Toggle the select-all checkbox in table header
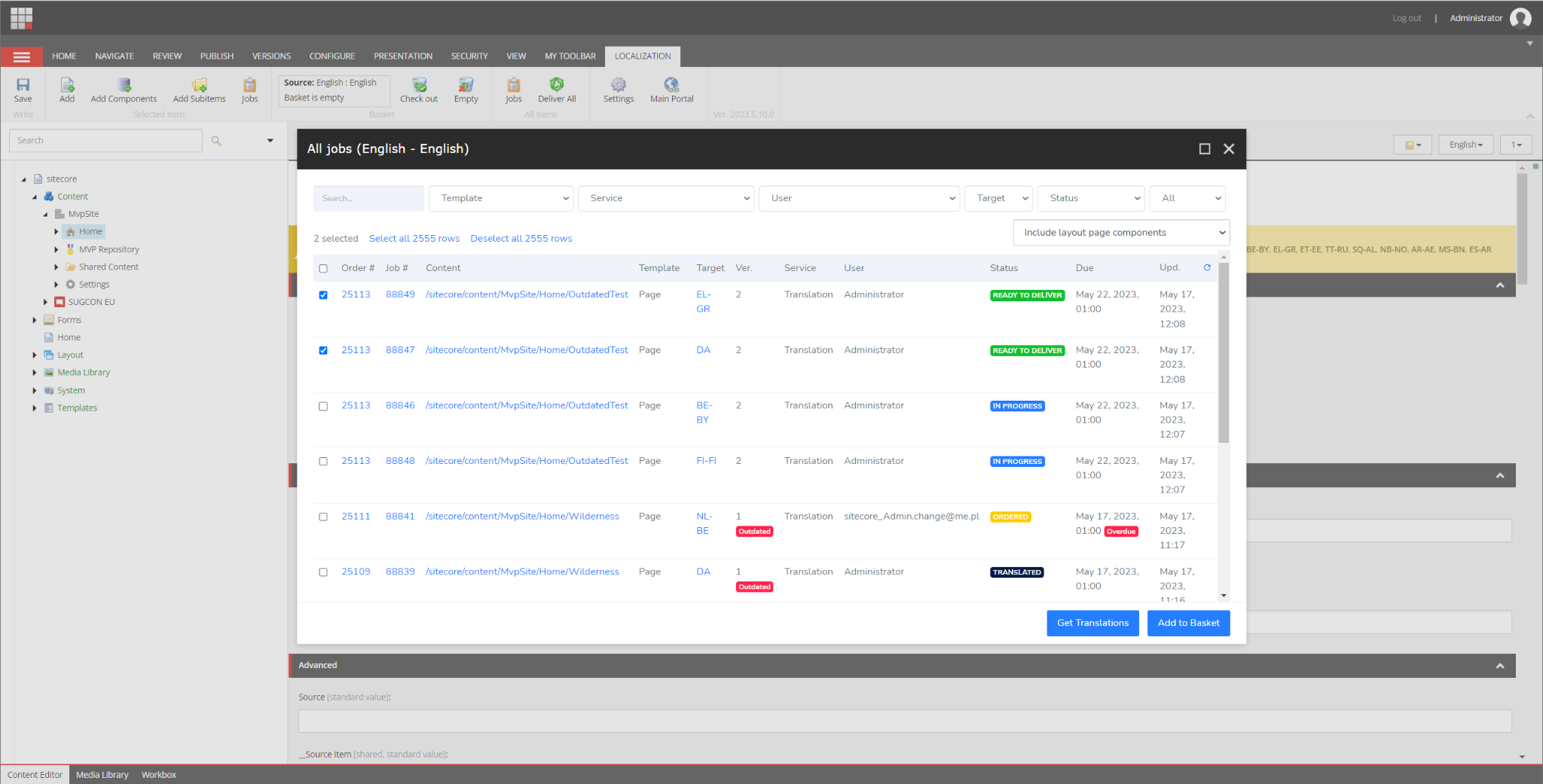The image size is (1543, 784). point(323,268)
